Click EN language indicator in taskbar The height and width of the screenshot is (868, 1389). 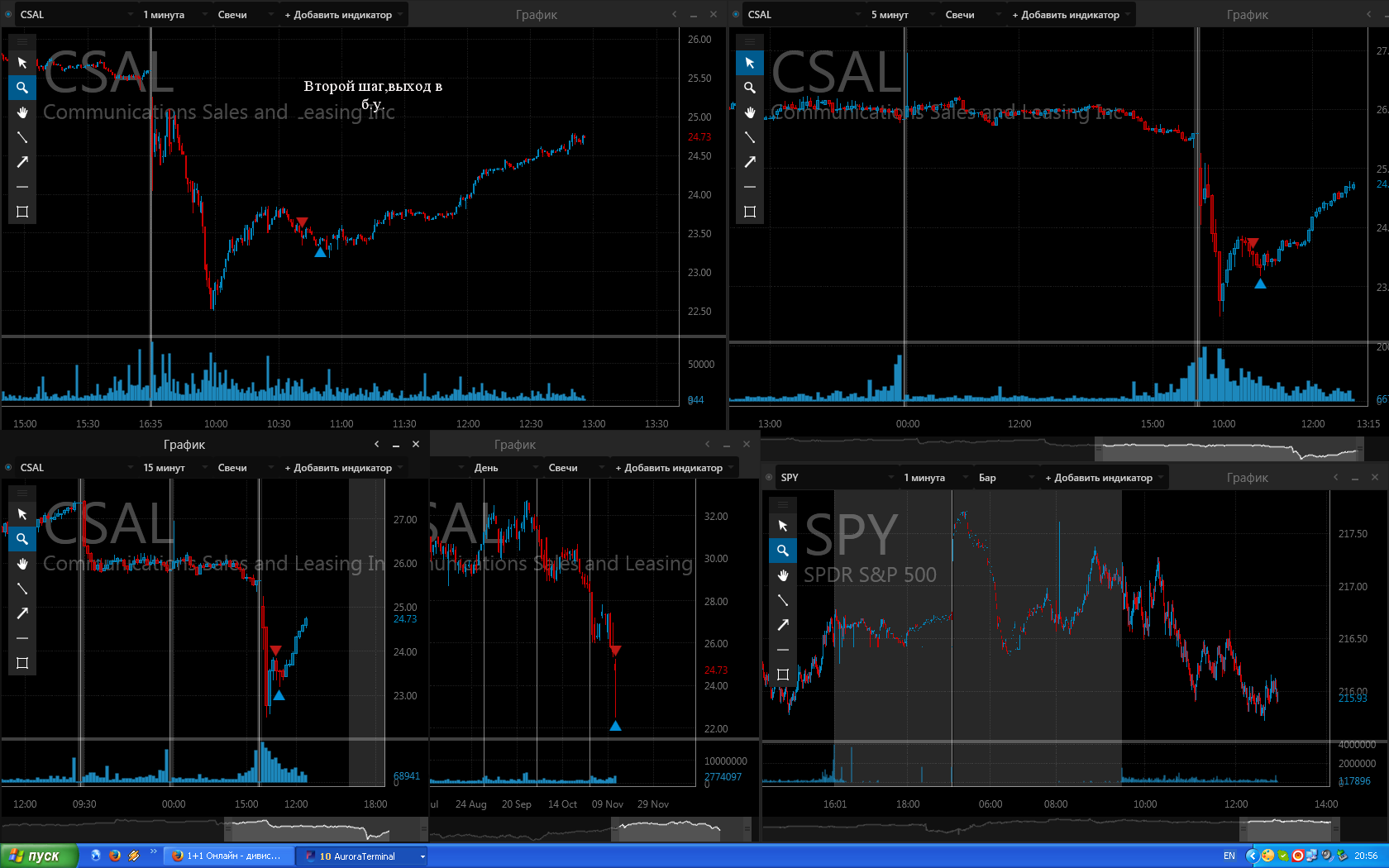click(x=1229, y=856)
